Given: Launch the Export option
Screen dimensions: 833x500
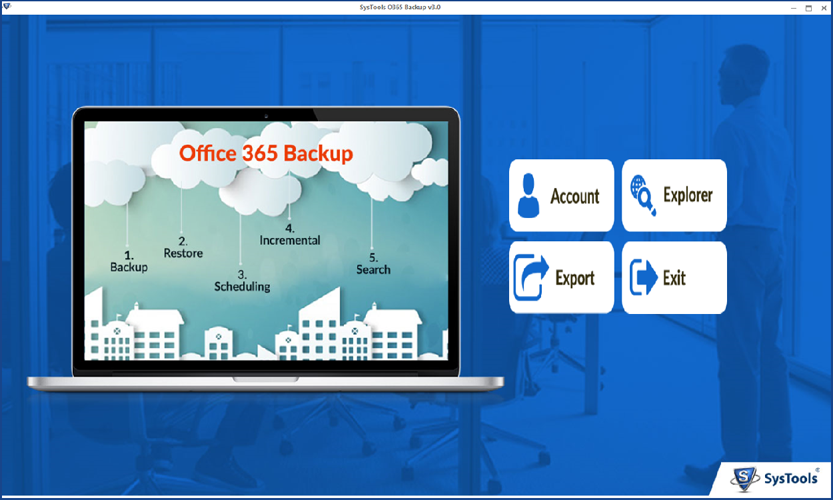Looking at the screenshot, I should (562, 277).
